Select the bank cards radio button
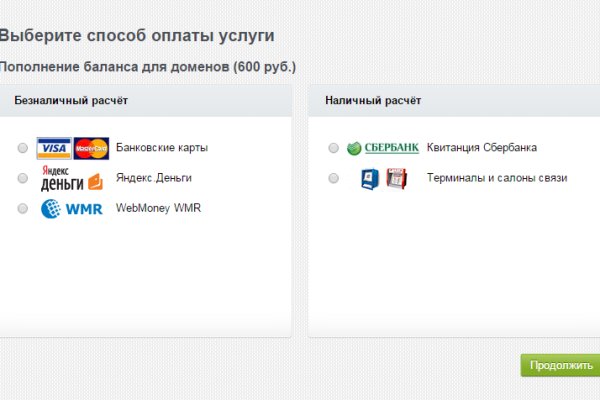The image size is (600, 400). click(23, 149)
